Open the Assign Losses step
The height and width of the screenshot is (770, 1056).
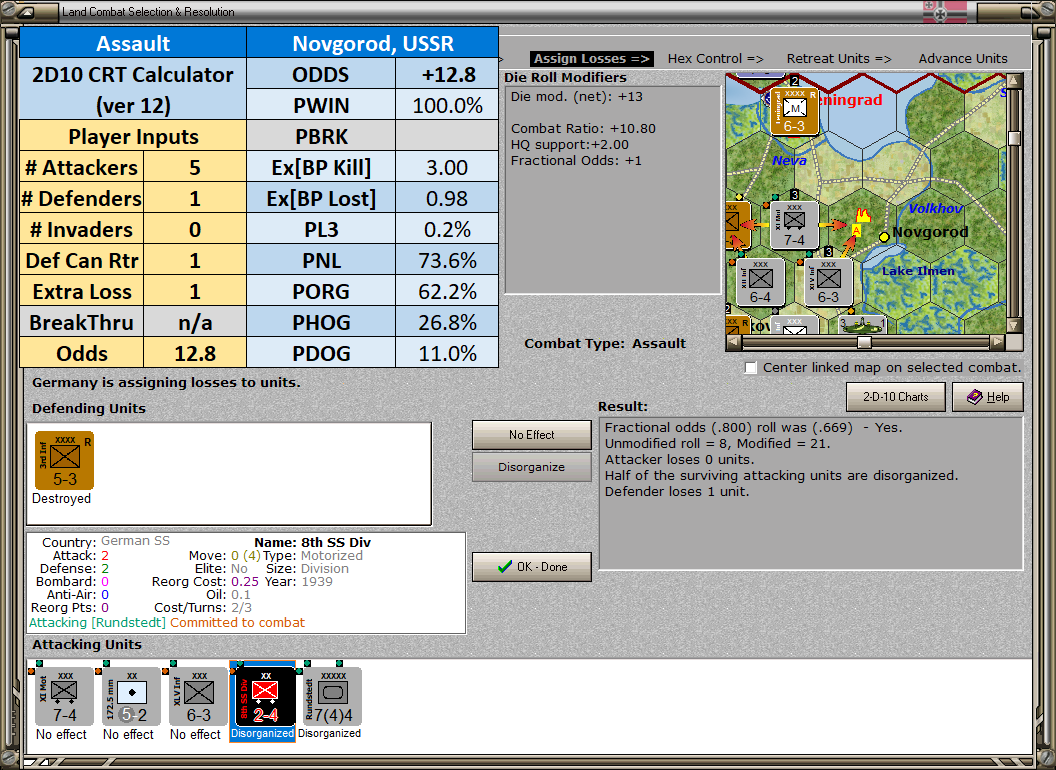(592, 59)
